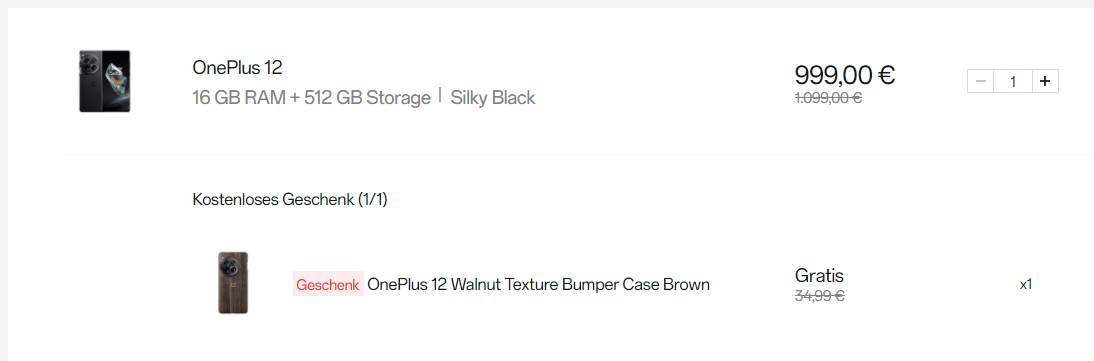Select the 16 GB RAM + 512 GB Storage text
Viewport: 1094px width, 361px height.
(311, 98)
